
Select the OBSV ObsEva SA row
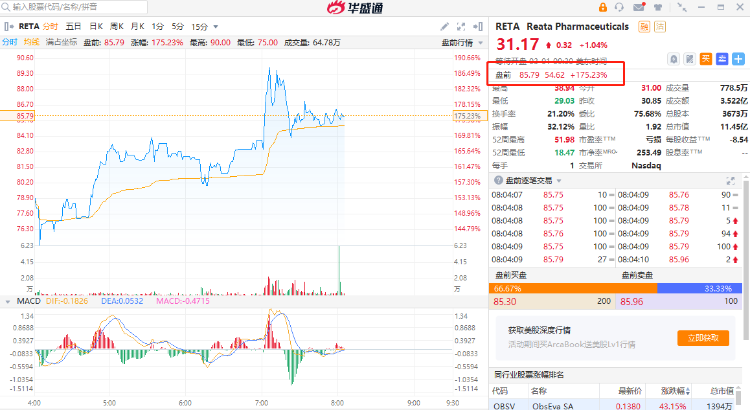click(x=615, y=405)
